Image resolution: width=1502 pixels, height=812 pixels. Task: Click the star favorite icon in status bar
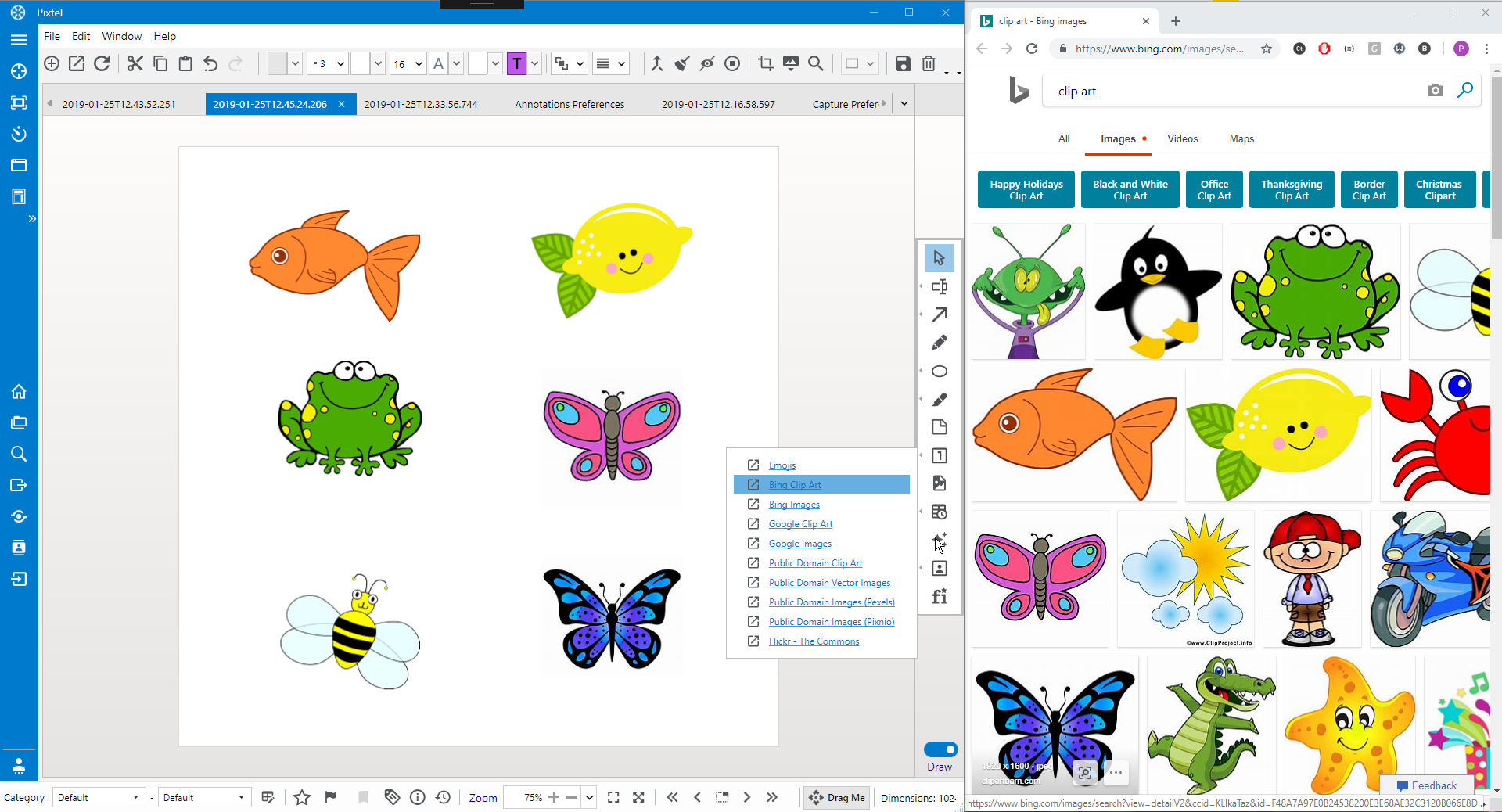302,797
